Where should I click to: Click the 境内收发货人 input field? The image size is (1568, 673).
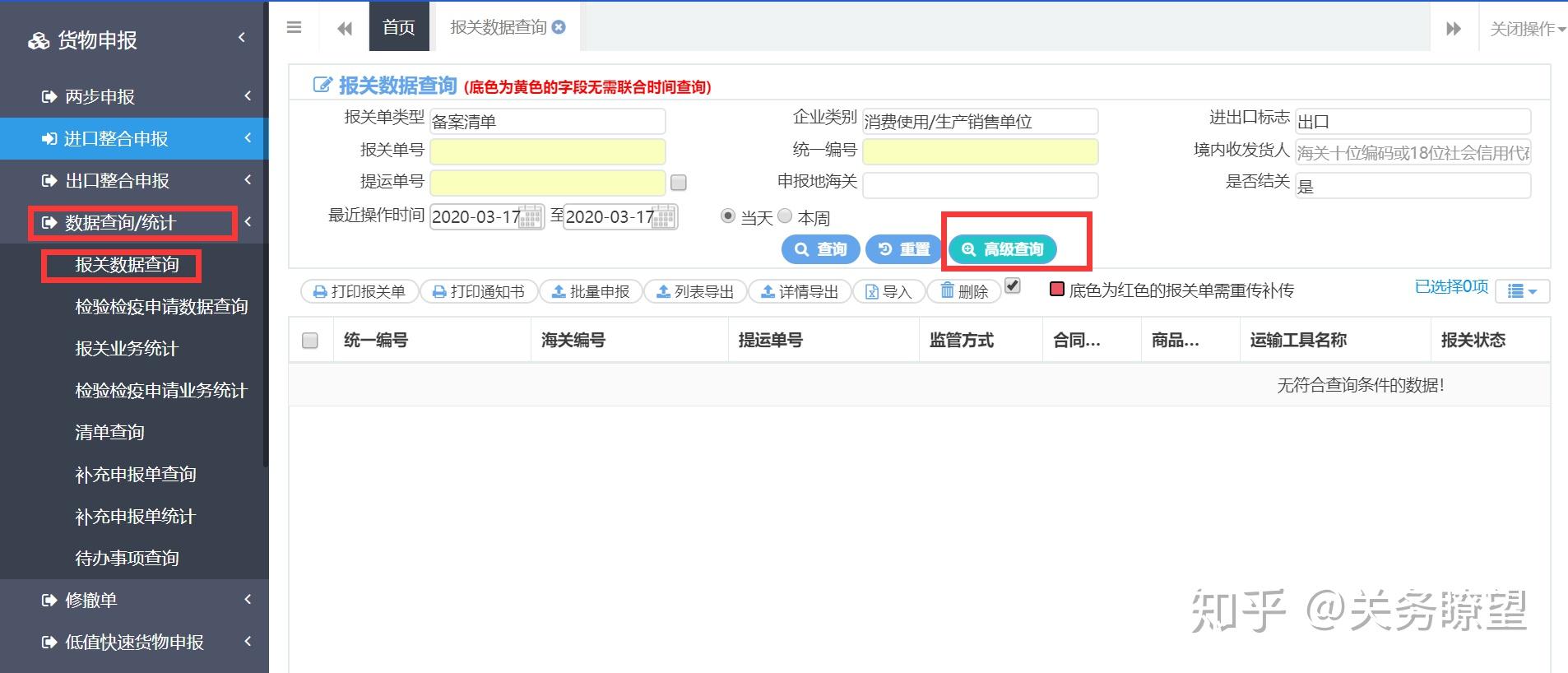[1413, 152]
